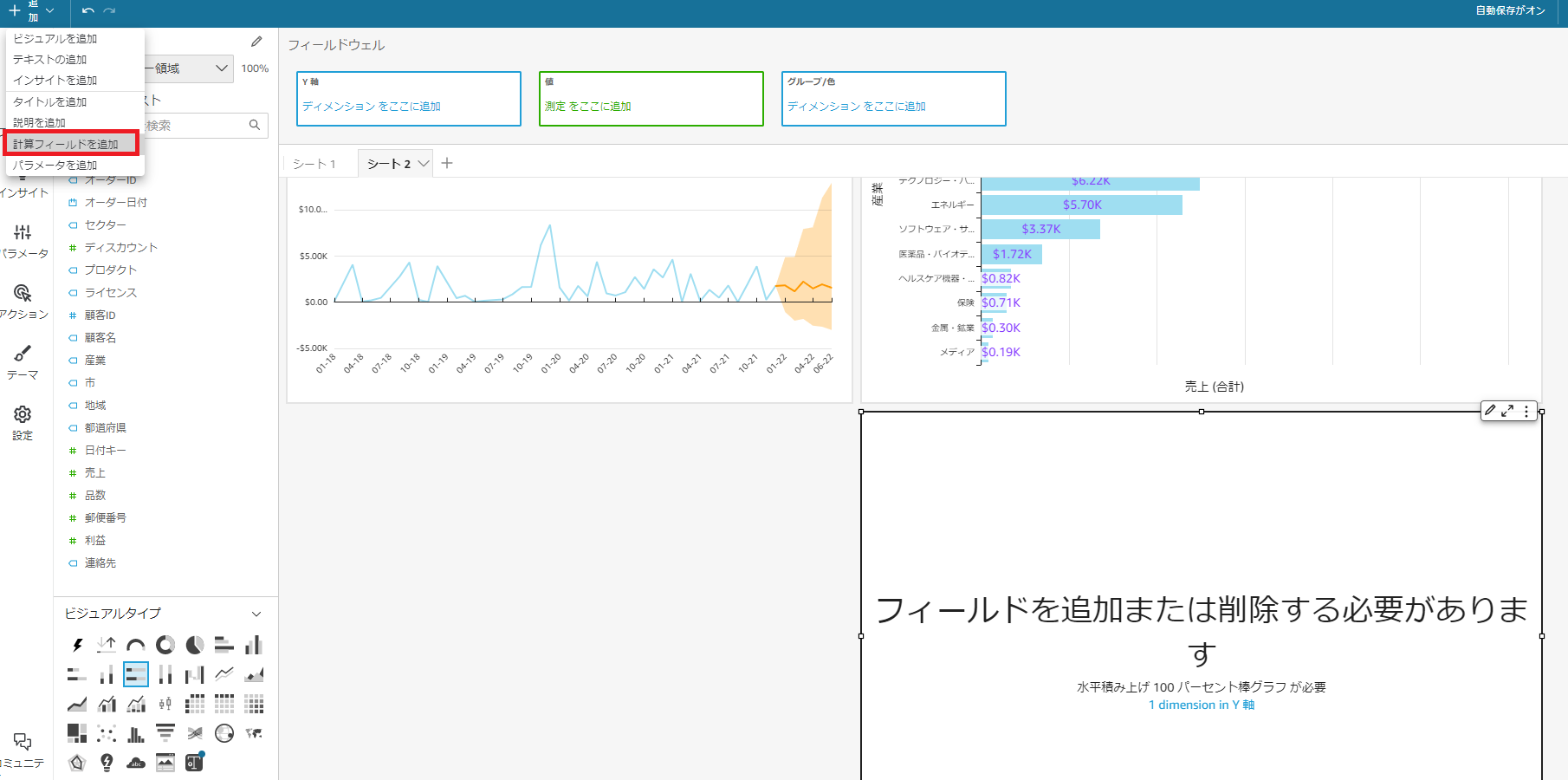The width and height of the screenshot is (1568, 780).
Task: Click the 1 dimension in Y 軸 link
Action: [x=1202, y=705]
